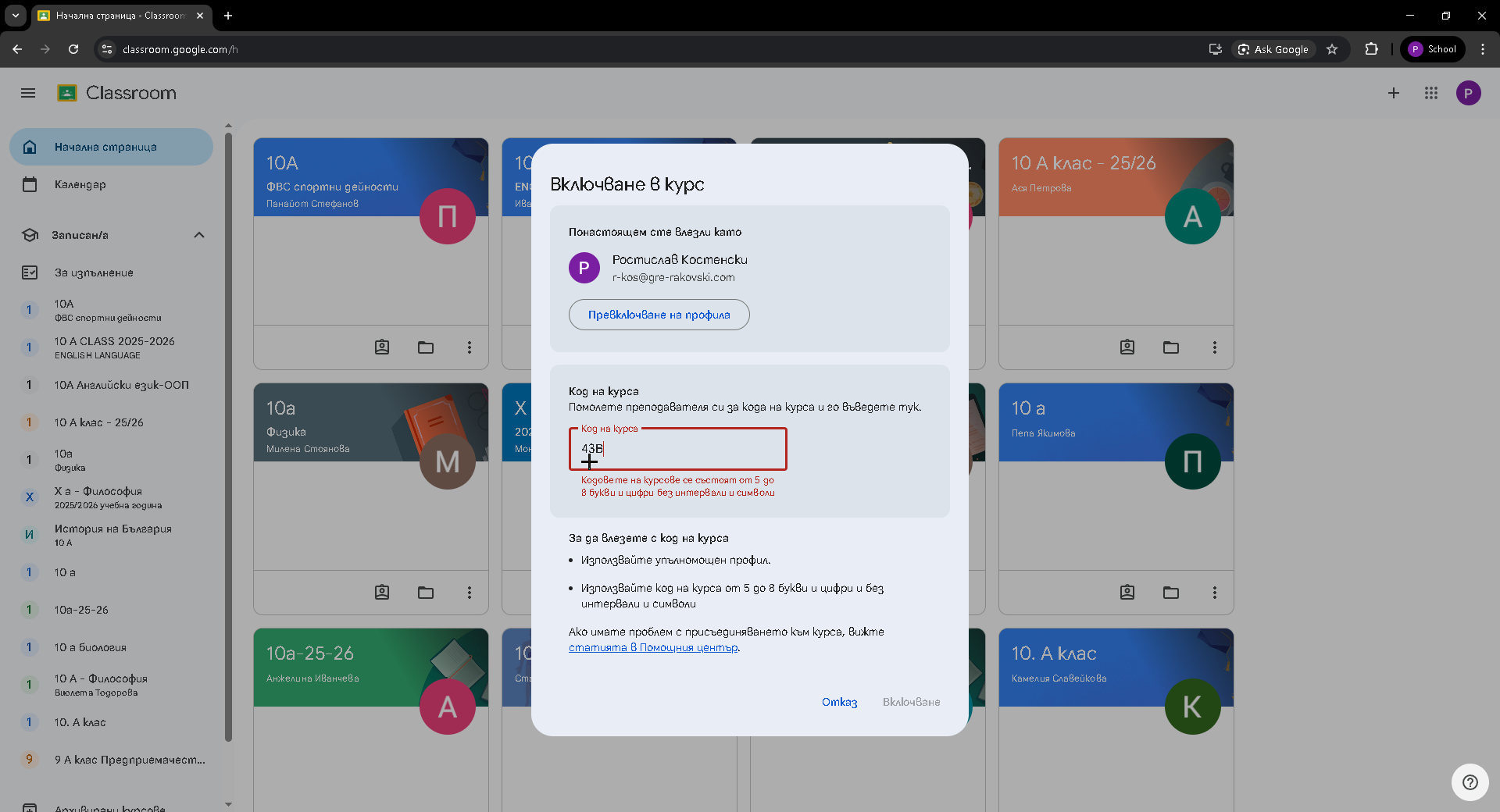This screenshot has width=1500, height=812.
Task: Open Drive folder on 10 а Пепа Якимова card
Action: 1171,593
